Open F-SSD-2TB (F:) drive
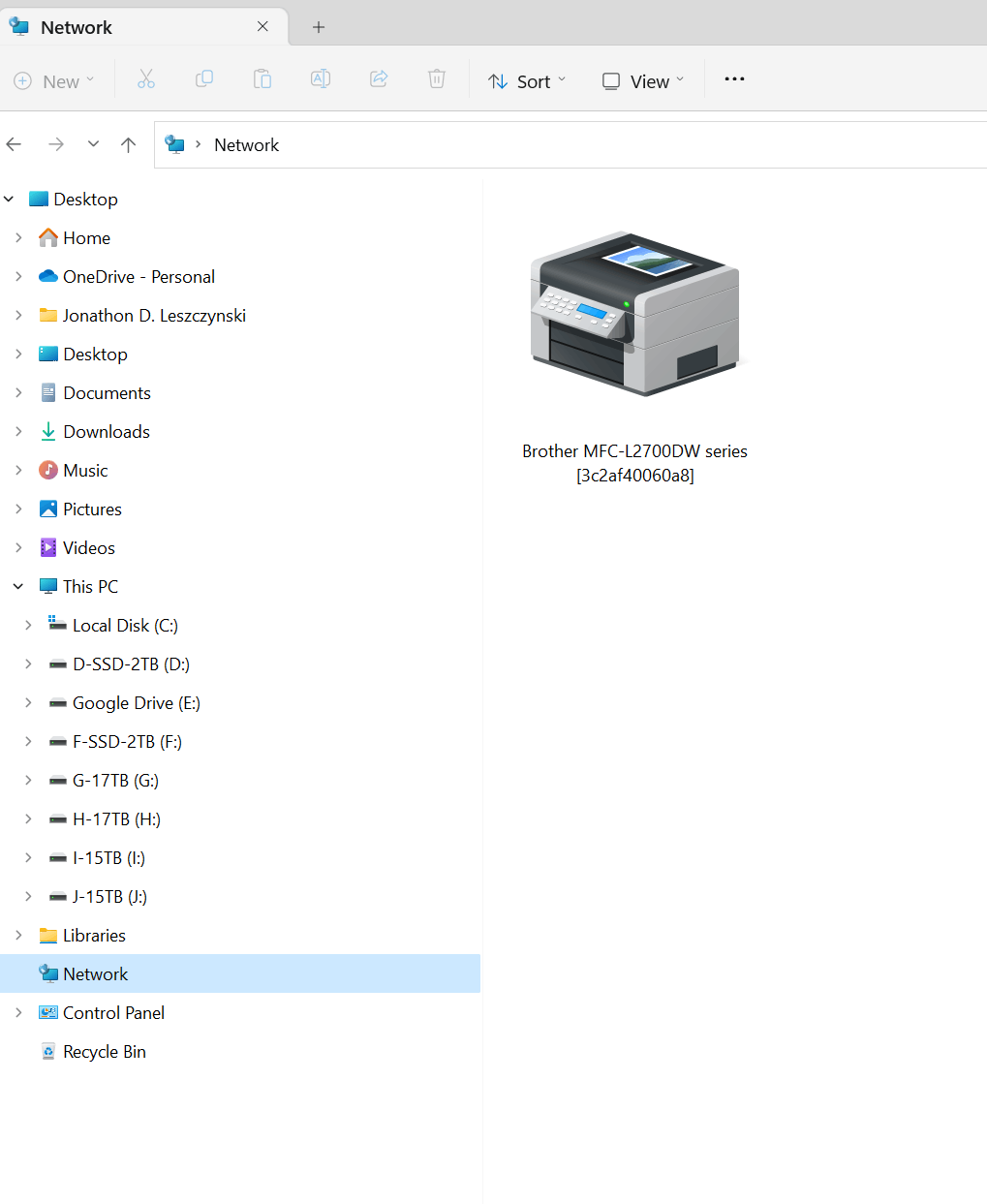This screenshot has width=987, height=1204. point(127,742)
